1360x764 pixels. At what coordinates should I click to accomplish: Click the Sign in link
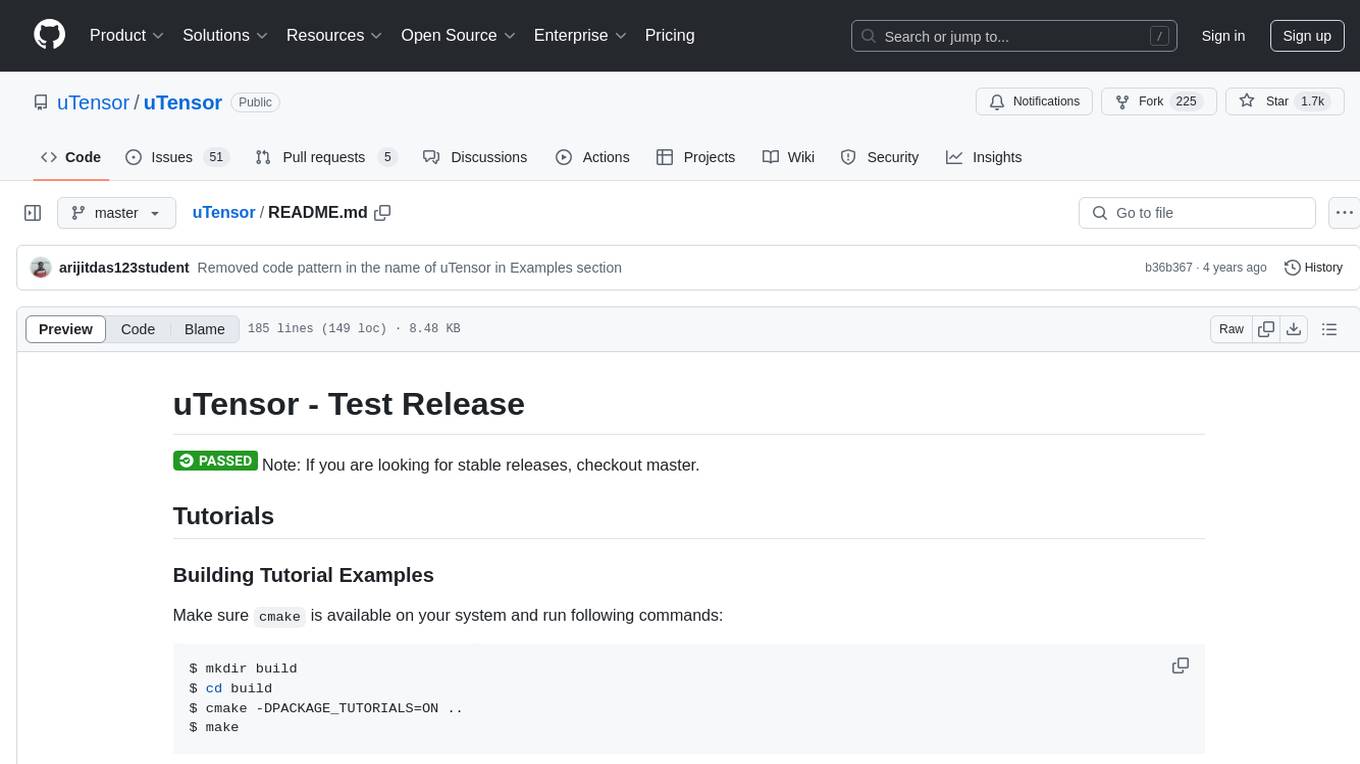tap(1223, 36)
